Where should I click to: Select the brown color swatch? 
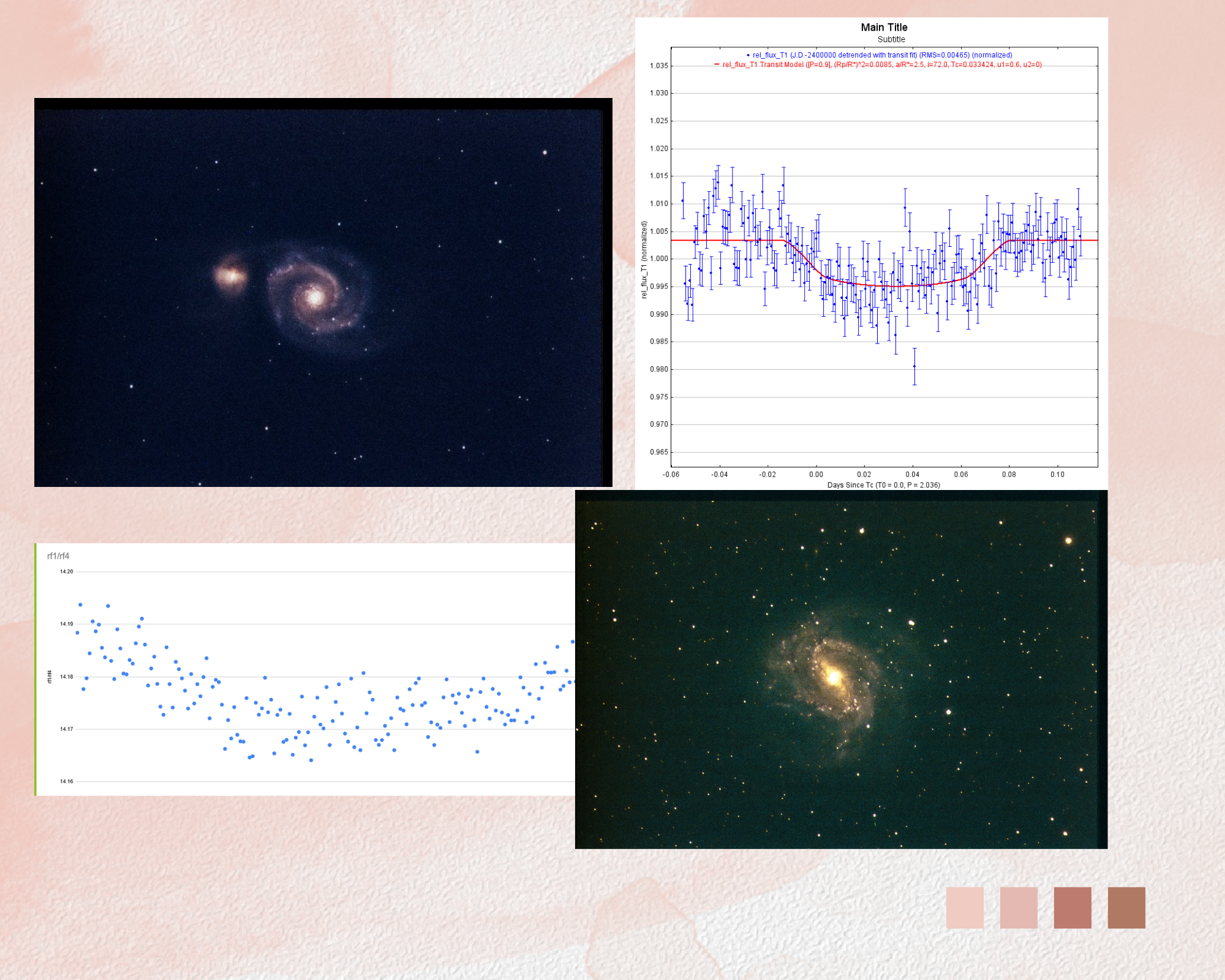tap(1126, 907)
